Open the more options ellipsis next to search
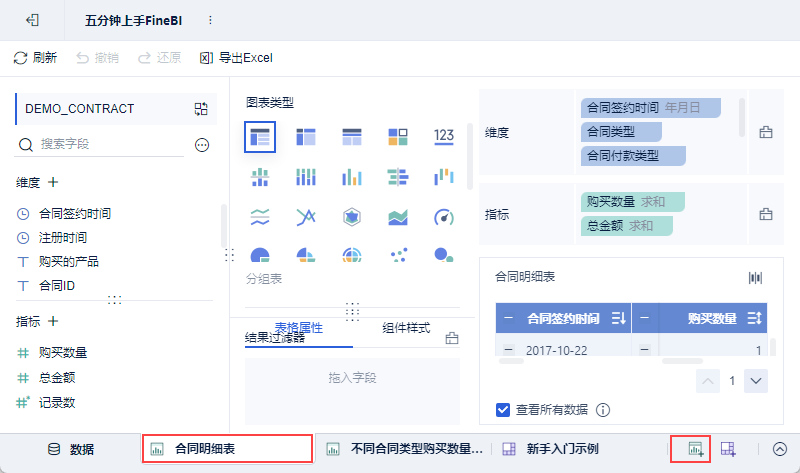 click(x=202, y=145)
